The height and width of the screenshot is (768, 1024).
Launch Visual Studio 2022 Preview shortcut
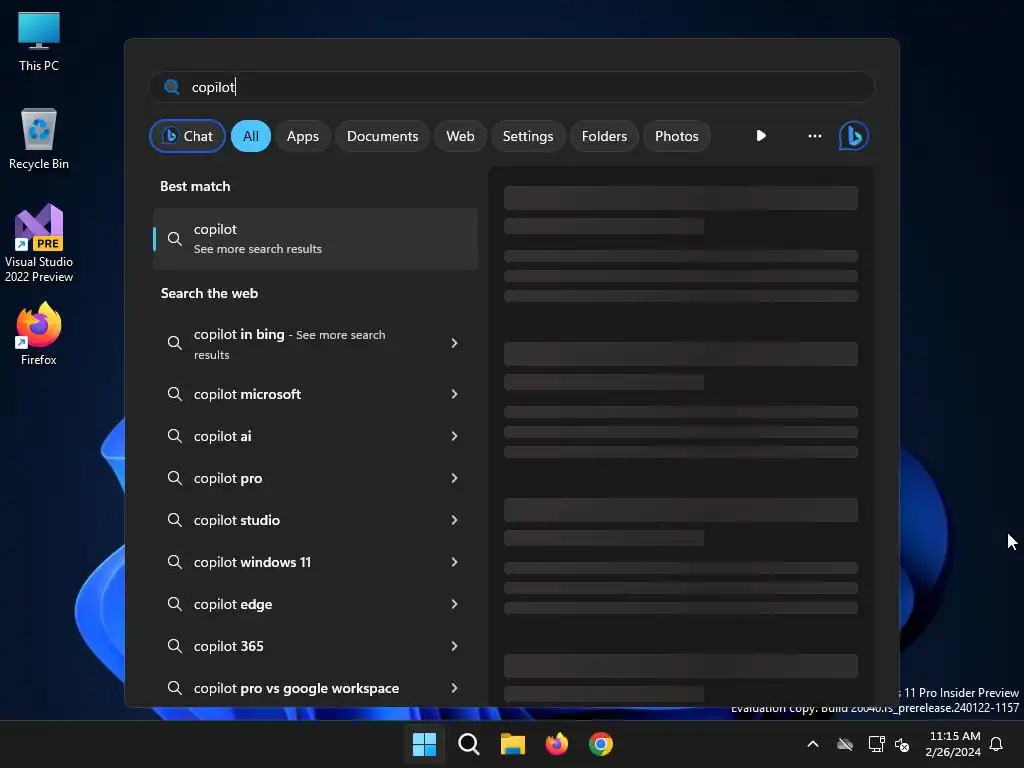[39, 243]
